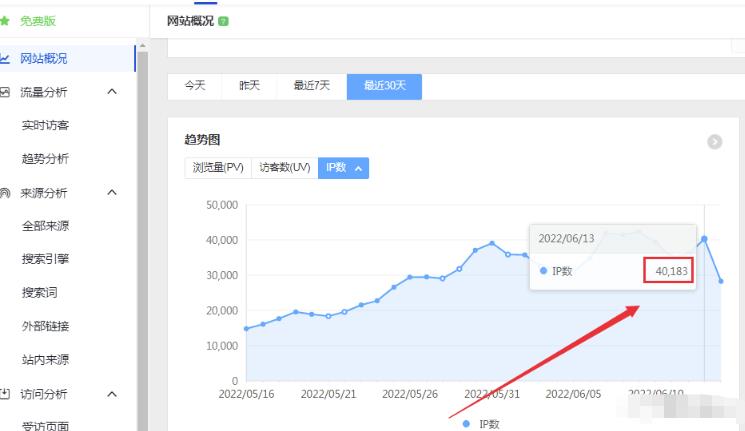745x431 pixels.
Task: Switch to the 今天 time range tab
Action: pos(195,86)
